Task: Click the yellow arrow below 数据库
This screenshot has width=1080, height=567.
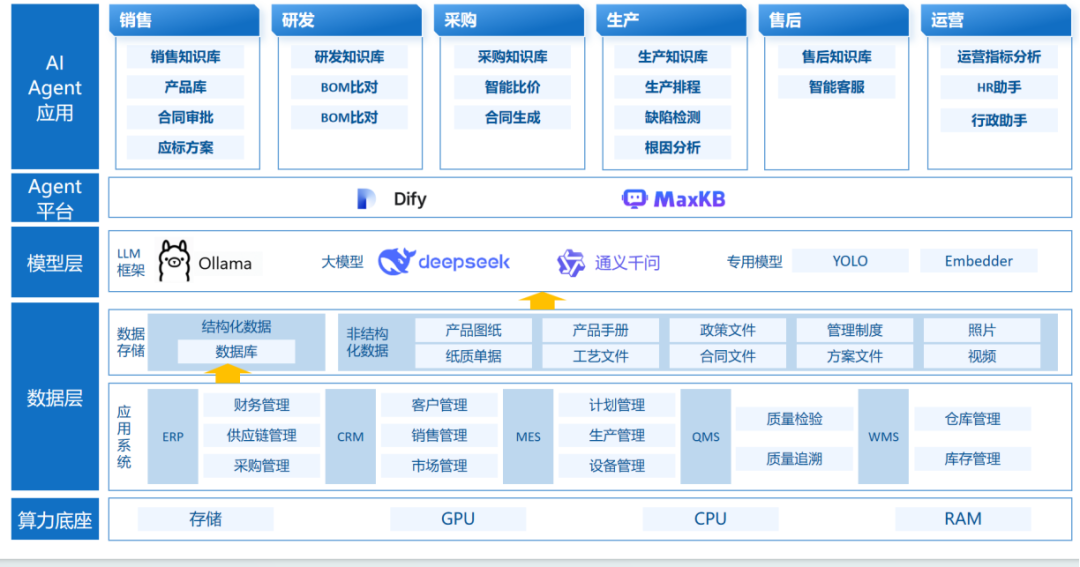Action: [227, 374]
